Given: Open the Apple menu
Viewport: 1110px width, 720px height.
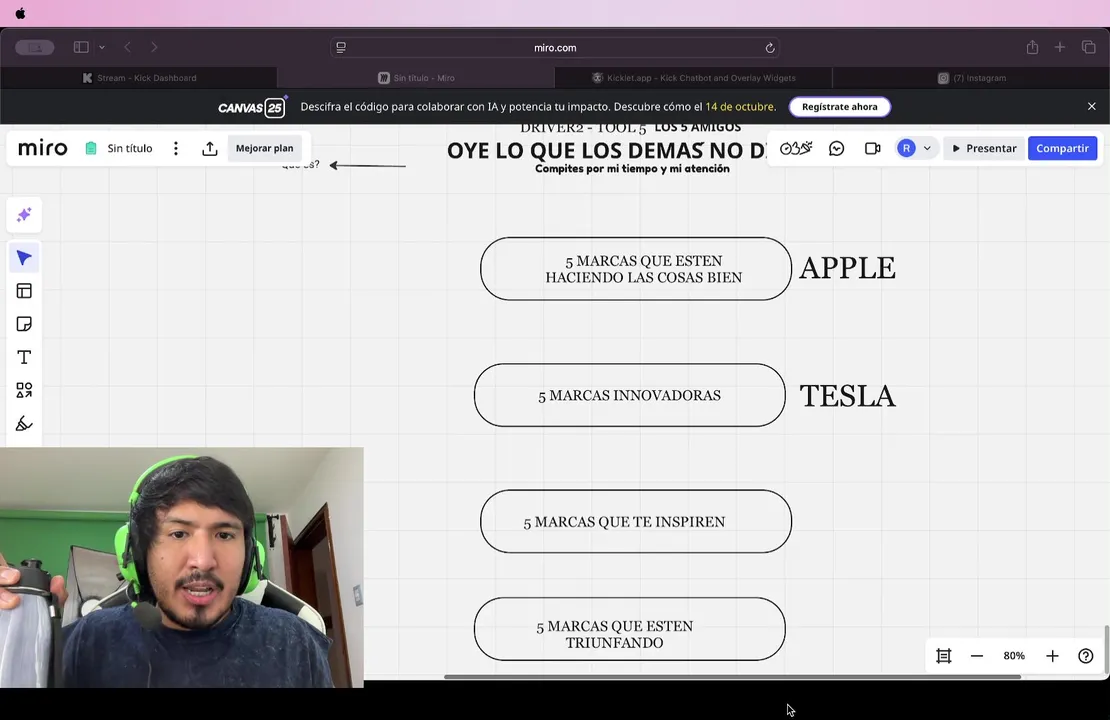Looking at the screenshot, I should pyautogui.click(x=20, y=13).
